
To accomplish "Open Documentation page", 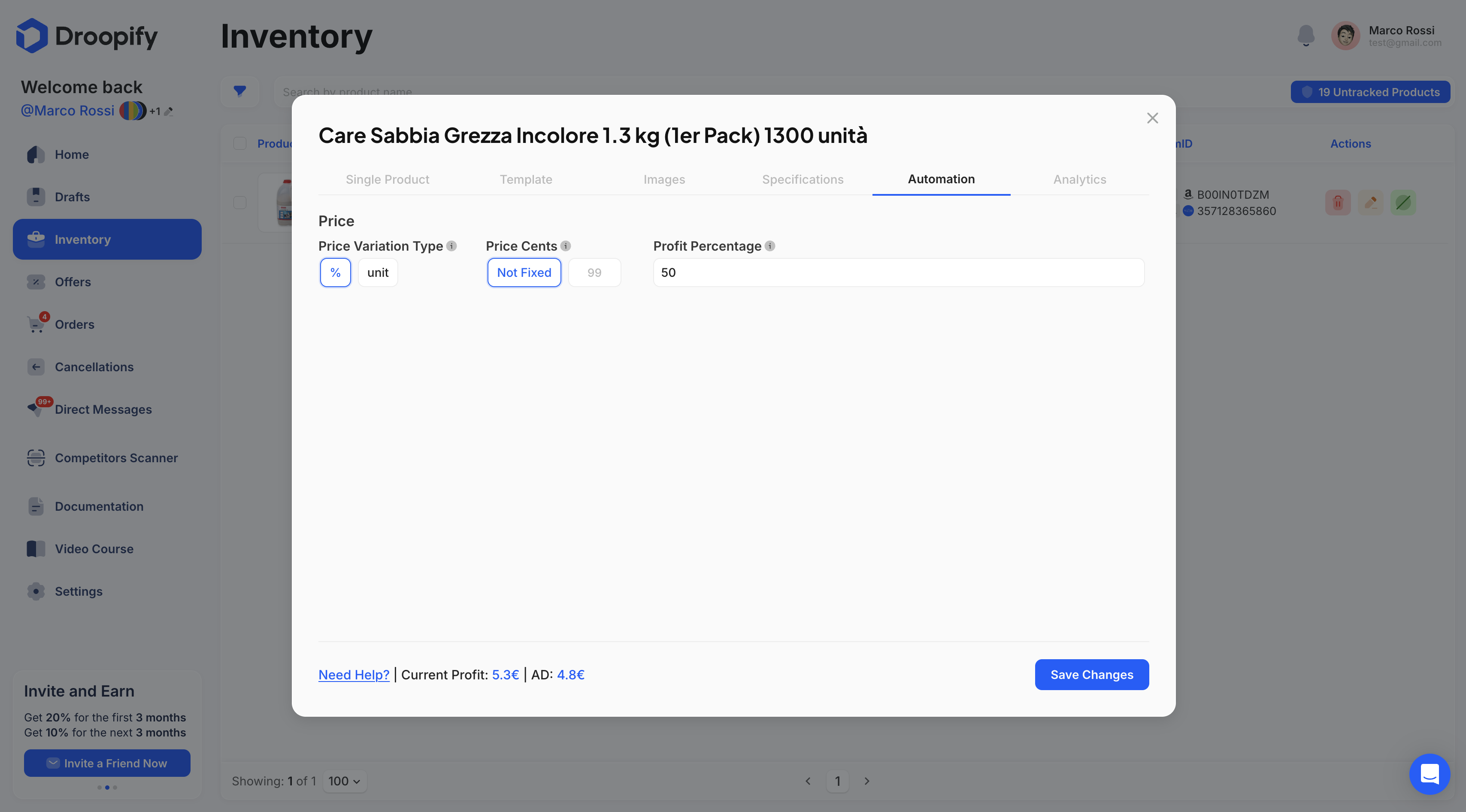I will 99,506.
